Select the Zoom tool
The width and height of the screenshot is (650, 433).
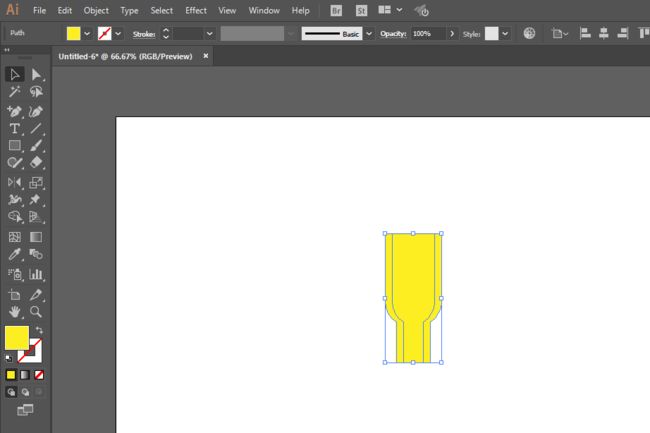(36, 312)
